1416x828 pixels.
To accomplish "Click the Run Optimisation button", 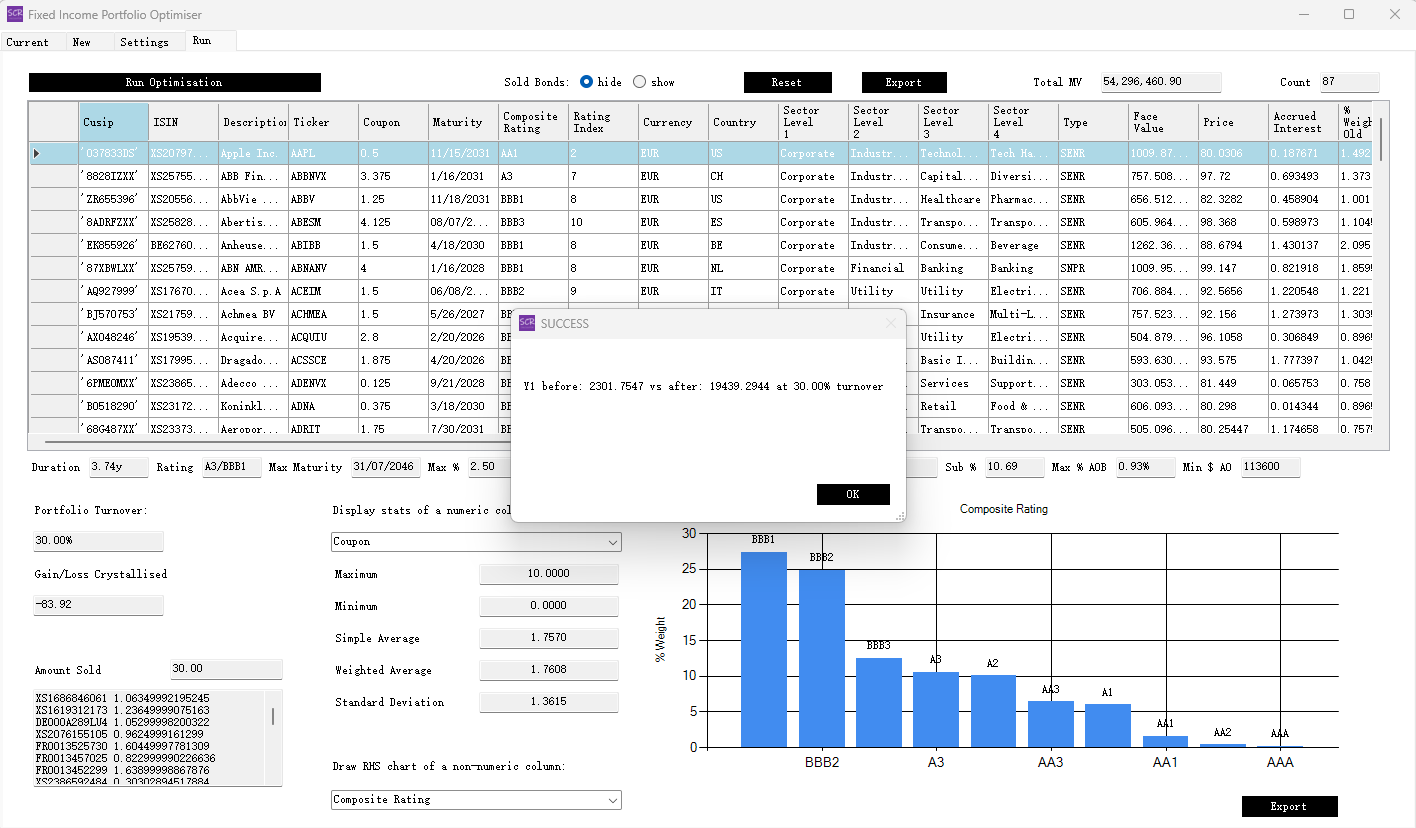I will point(174,82).
